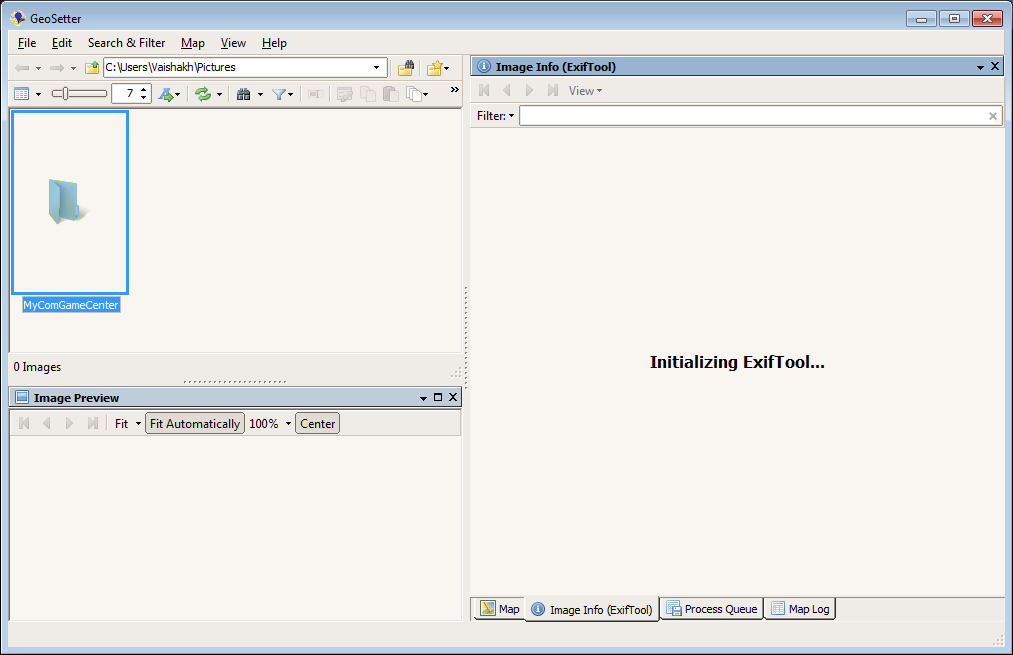Click the sort images icon
The width and height of the screenshot is (1013, 655).
(167, 93)
